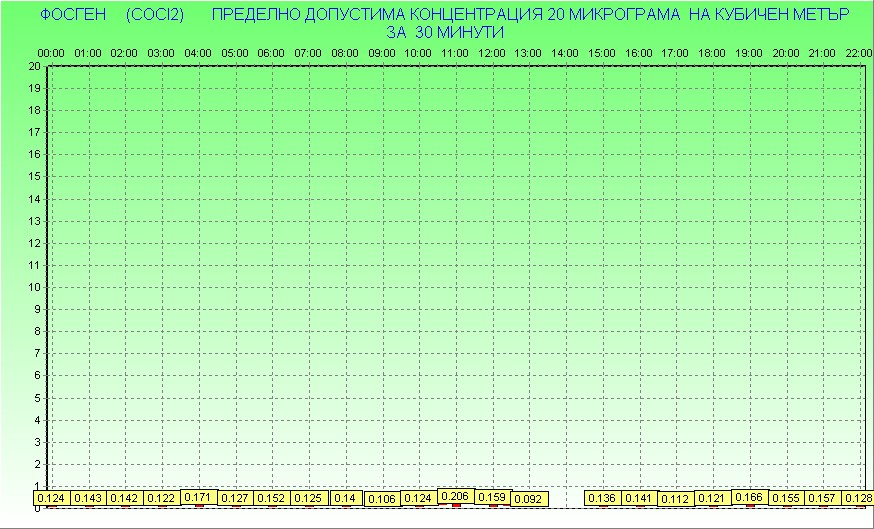The image size is (874, 529).
Task: Click the 20 value on vertical axis
Action: [x=34, y=66]
